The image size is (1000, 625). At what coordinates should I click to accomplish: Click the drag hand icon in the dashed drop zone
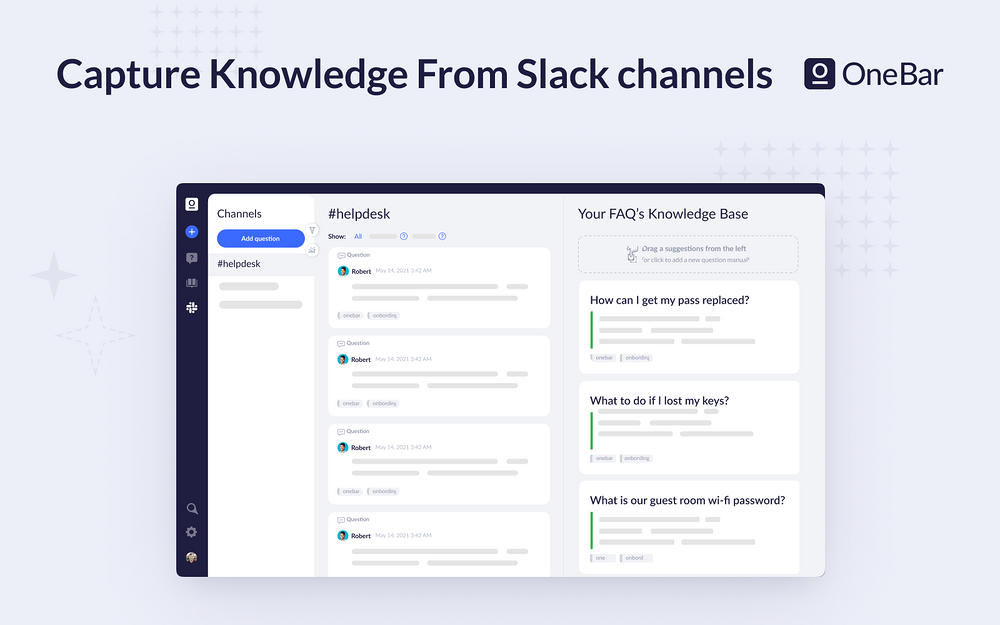pyautogui.click(x=632, y=254)
